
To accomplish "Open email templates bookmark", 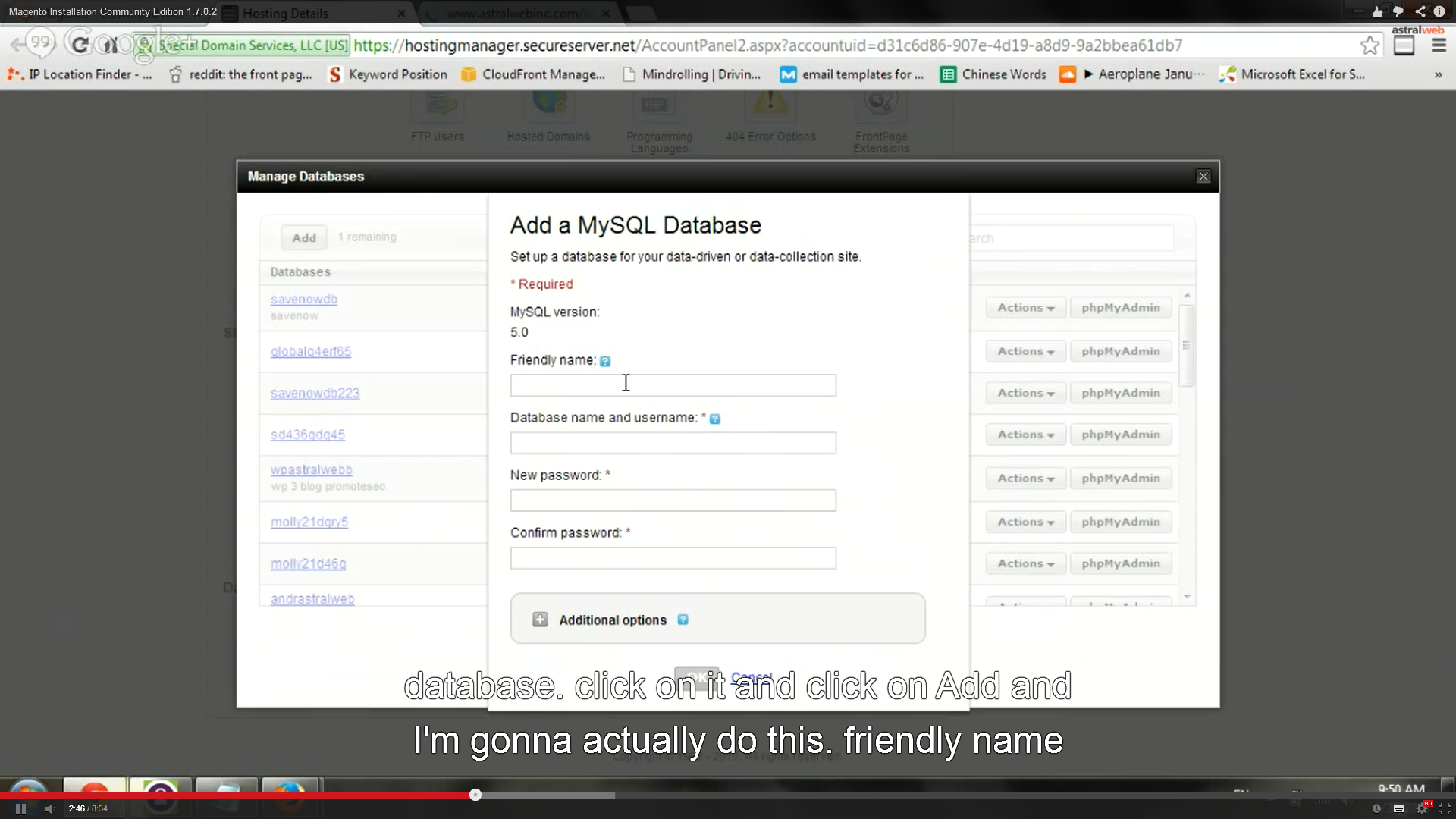I will pos(852,74).
